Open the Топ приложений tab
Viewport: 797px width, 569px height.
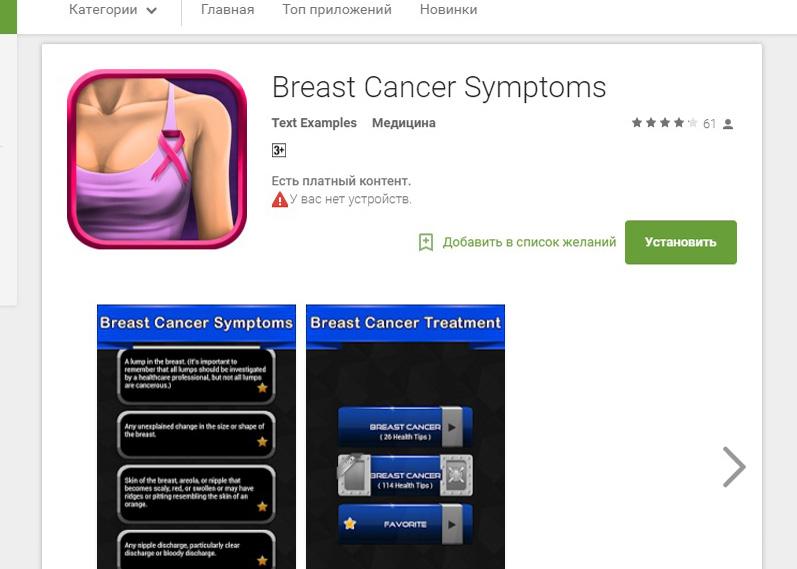[336, 10]
